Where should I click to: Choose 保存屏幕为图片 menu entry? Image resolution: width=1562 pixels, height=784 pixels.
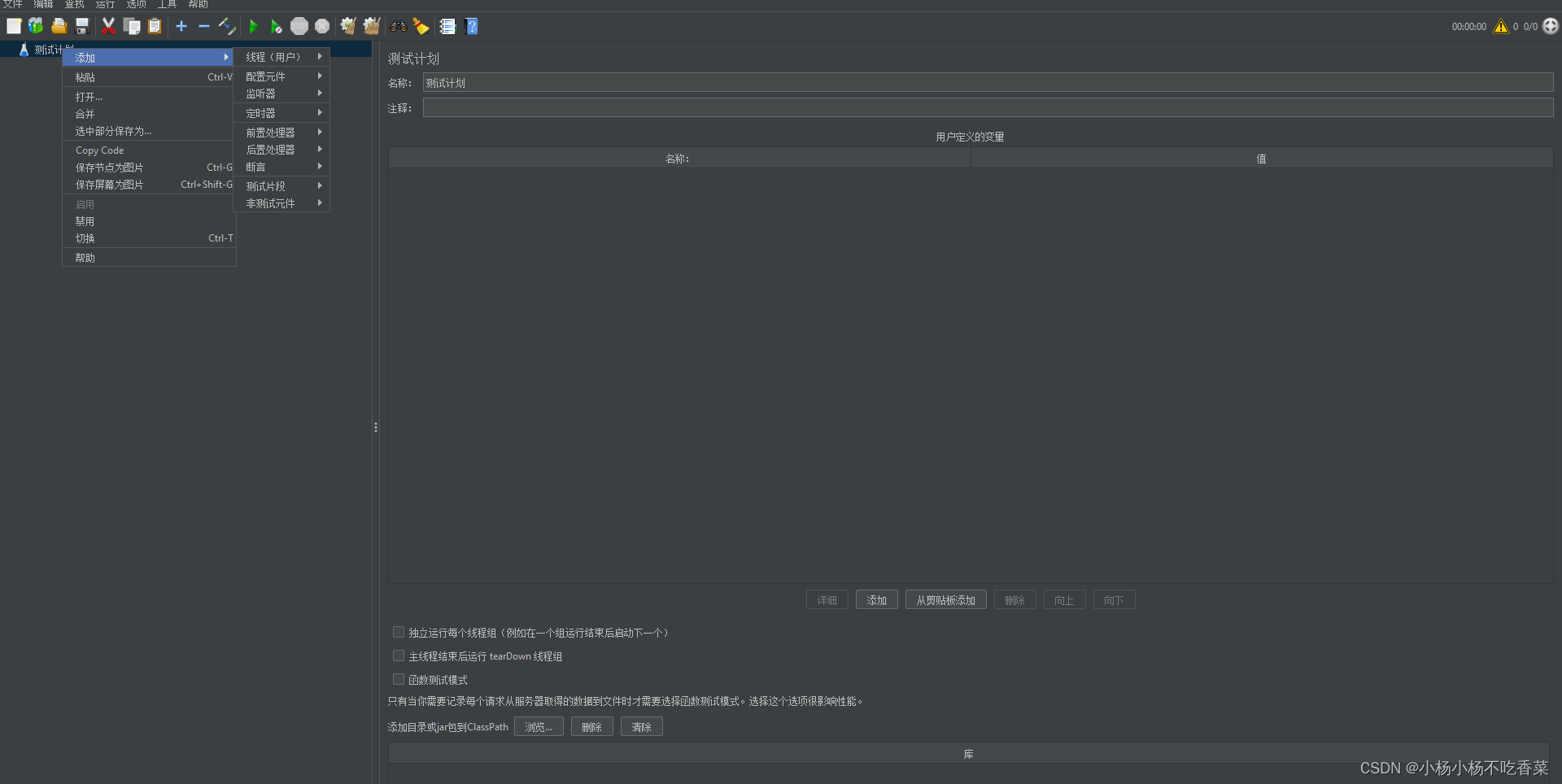149,185
